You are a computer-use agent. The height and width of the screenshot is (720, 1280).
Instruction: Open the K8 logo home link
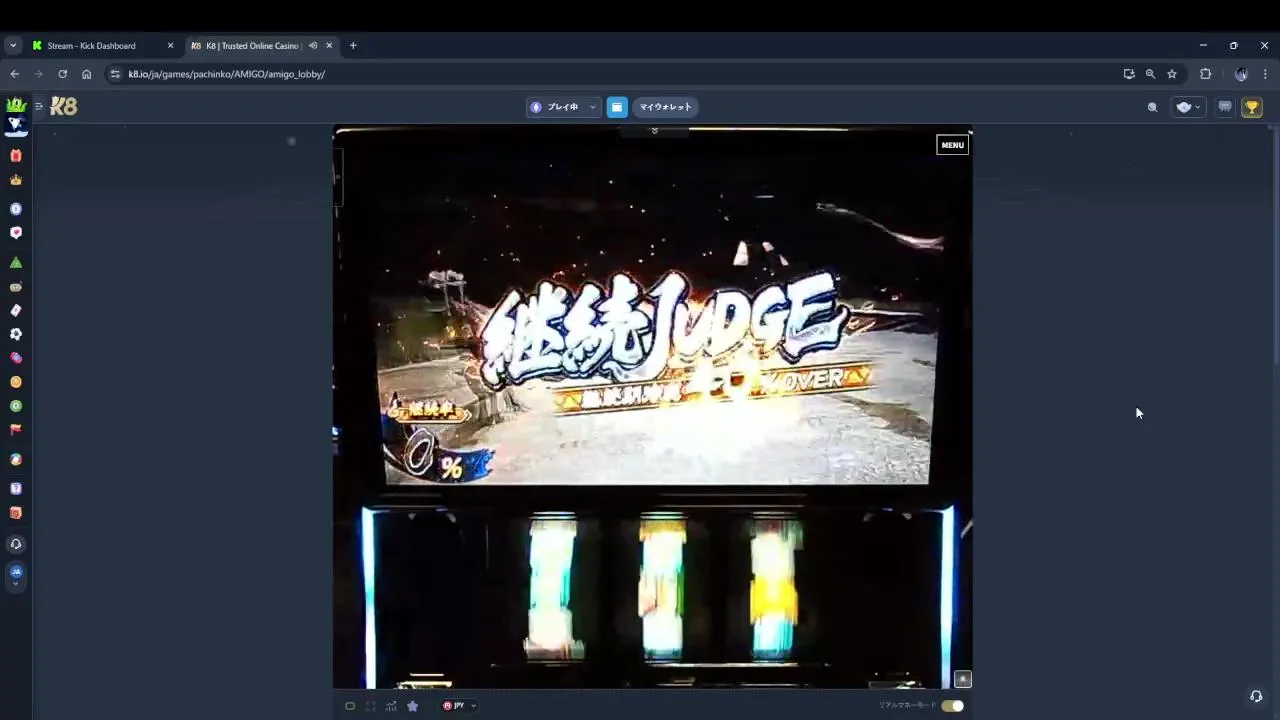point(63,106)
